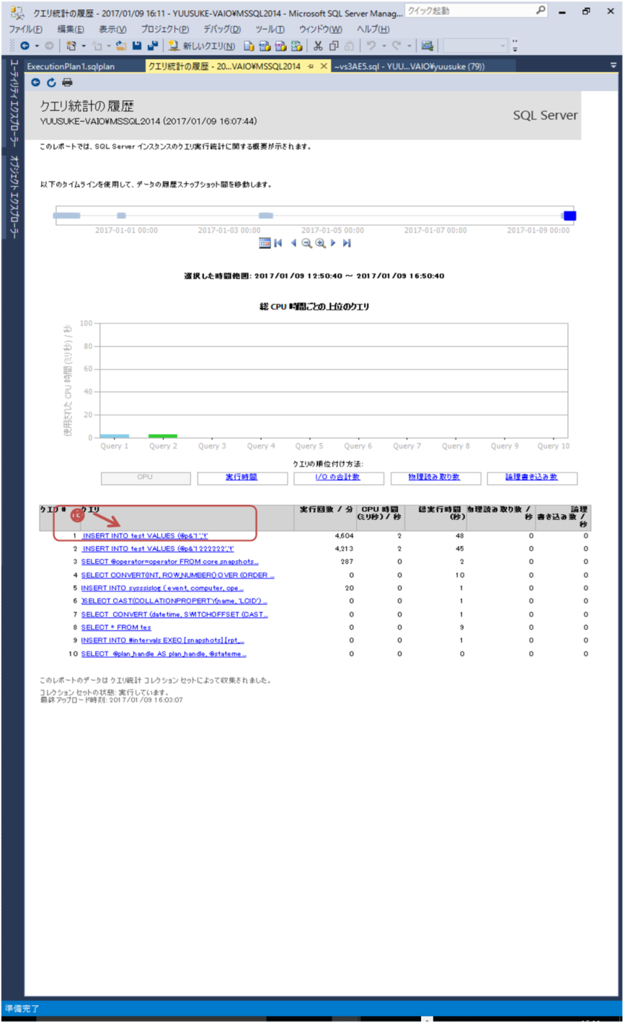This screenshot has height=1024, width=625.
Task: Open the new item dropdown icon
Action: click(x=71, y=46)
